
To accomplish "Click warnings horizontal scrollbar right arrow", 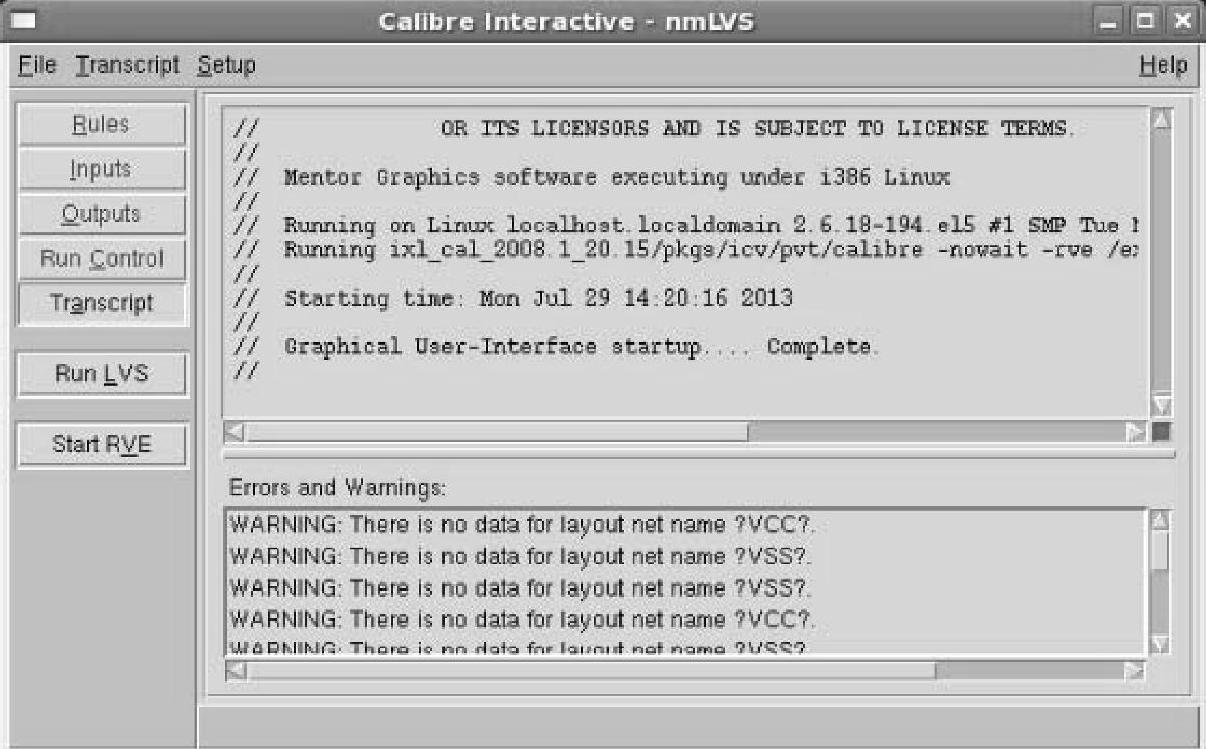I will (x=1135, y=670).
